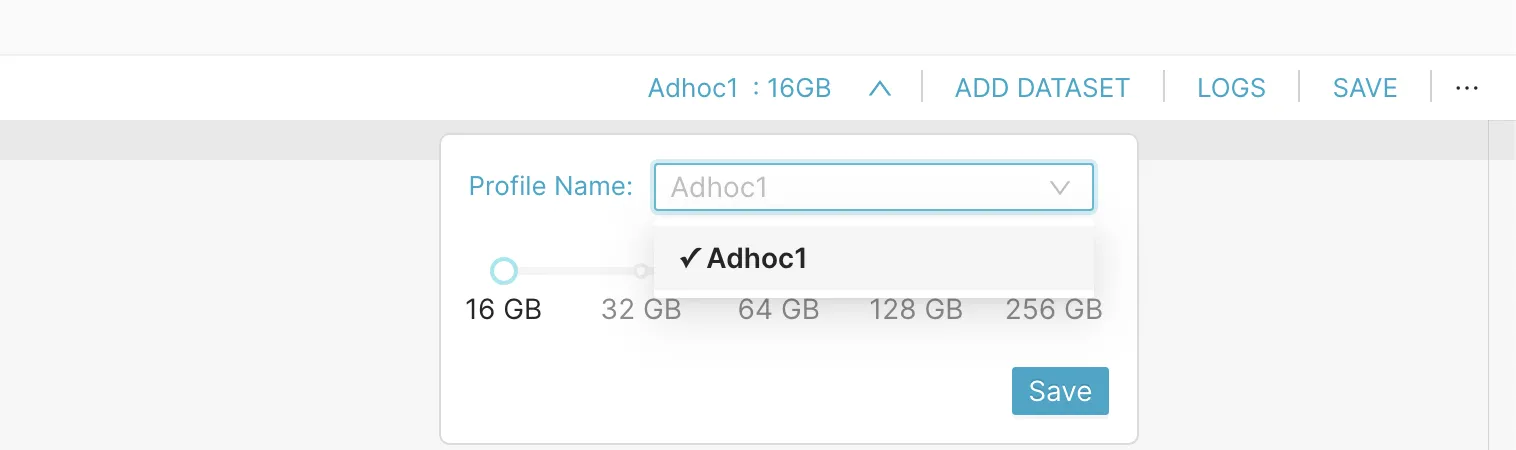Choose the 16 GB memory label

[x=504, y=310]
